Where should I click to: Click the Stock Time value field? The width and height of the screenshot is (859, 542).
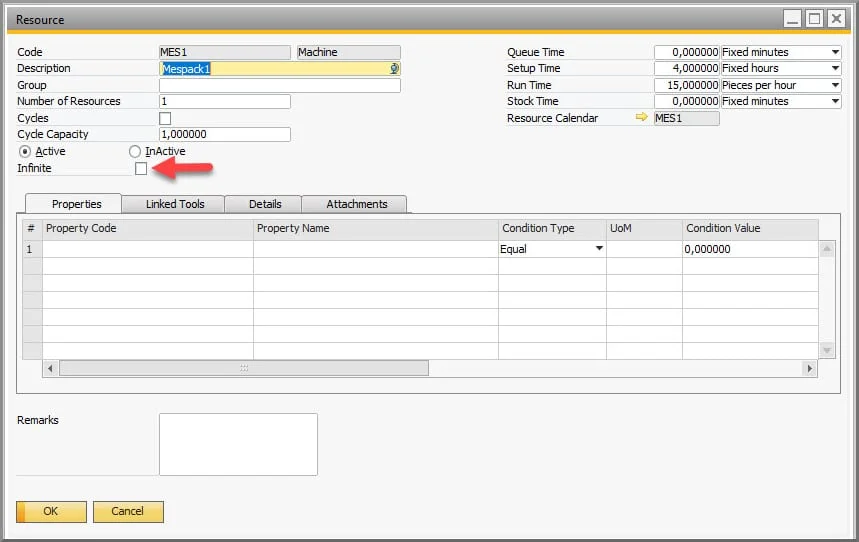pos(686,101)
